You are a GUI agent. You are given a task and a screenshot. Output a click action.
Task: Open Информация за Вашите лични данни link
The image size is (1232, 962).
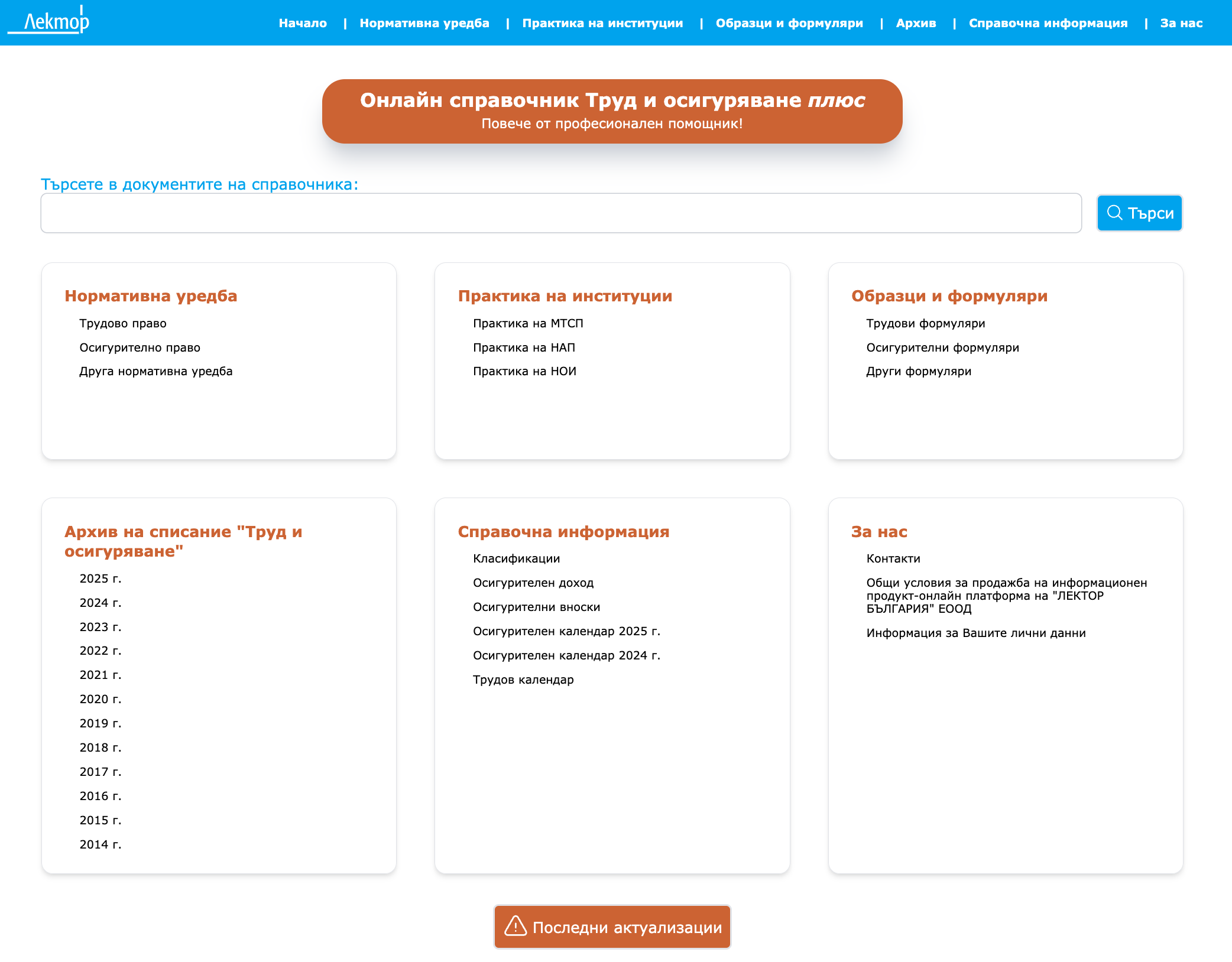pyautogui.click(x=976, y=633)
